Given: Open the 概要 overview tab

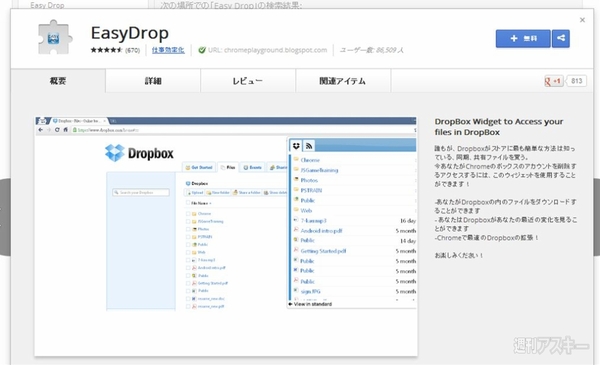Looking at the screenshot, I should (58, 81).
